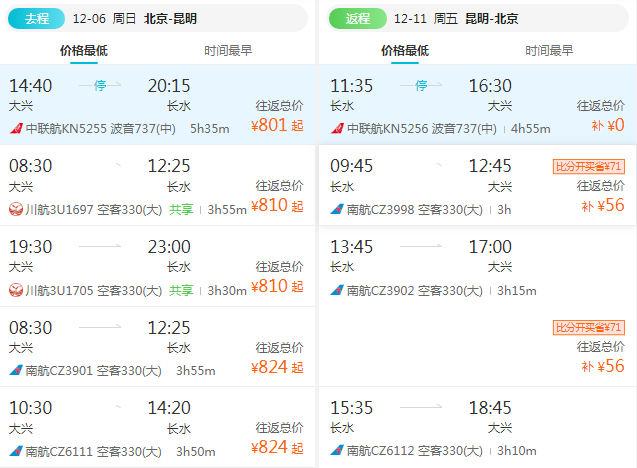Click the 09:45 return departure time
The width and height of the screenshot is (637, 468).
[x=351, y=166]
